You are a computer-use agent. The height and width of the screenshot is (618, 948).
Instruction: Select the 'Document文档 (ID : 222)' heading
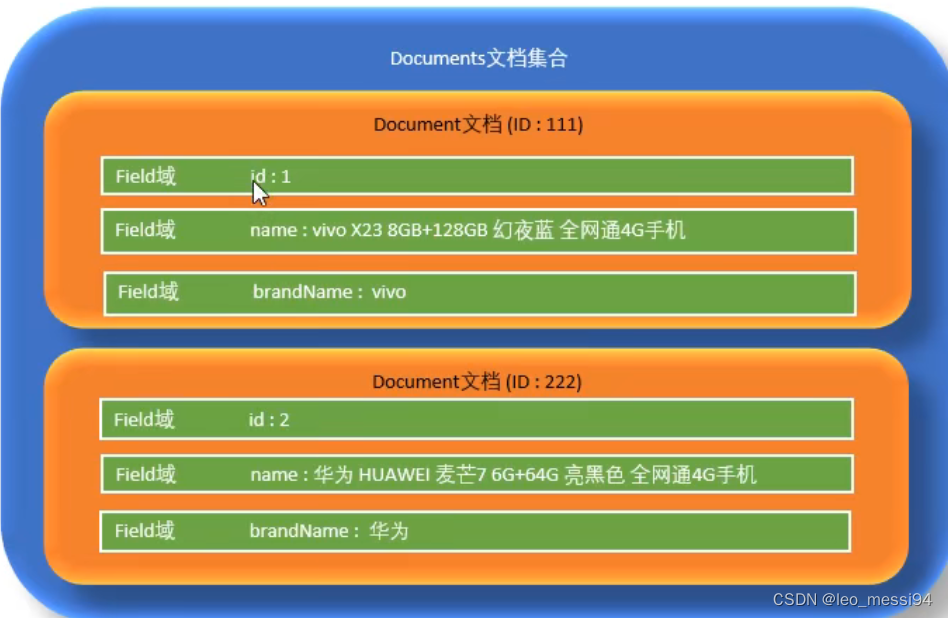[477, 382]
